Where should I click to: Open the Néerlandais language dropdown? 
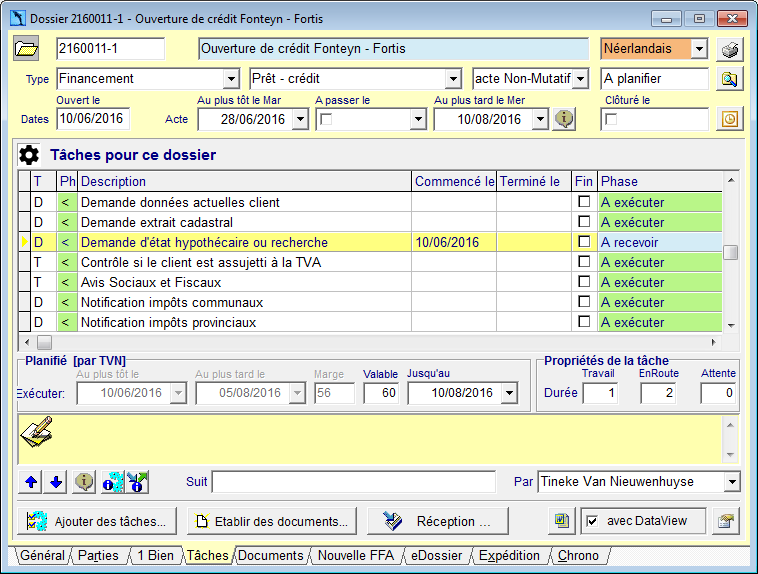pyautogui.click(x=699, y=49)
